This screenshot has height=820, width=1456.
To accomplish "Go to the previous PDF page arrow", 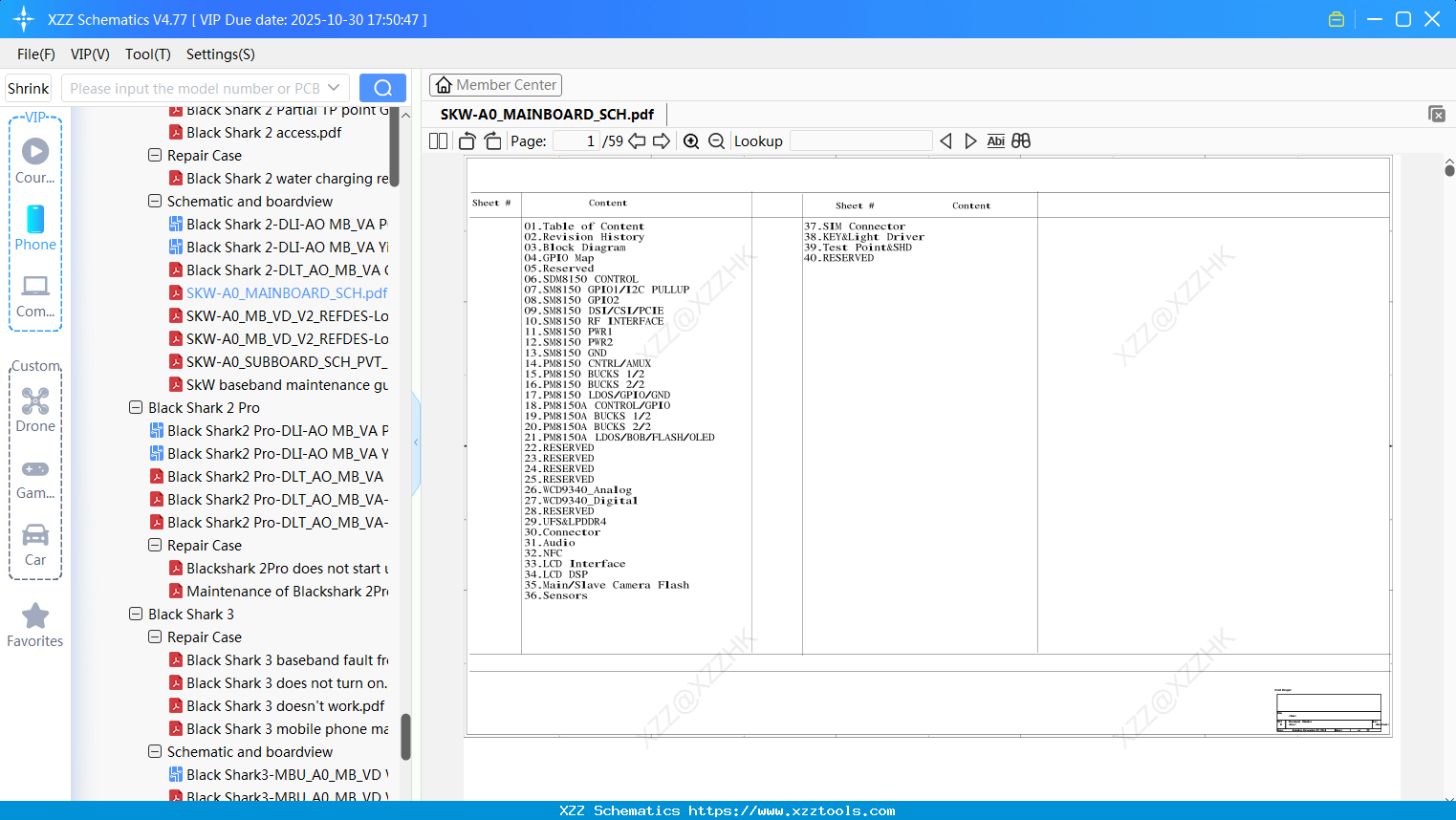I will [x=637, y=141].
